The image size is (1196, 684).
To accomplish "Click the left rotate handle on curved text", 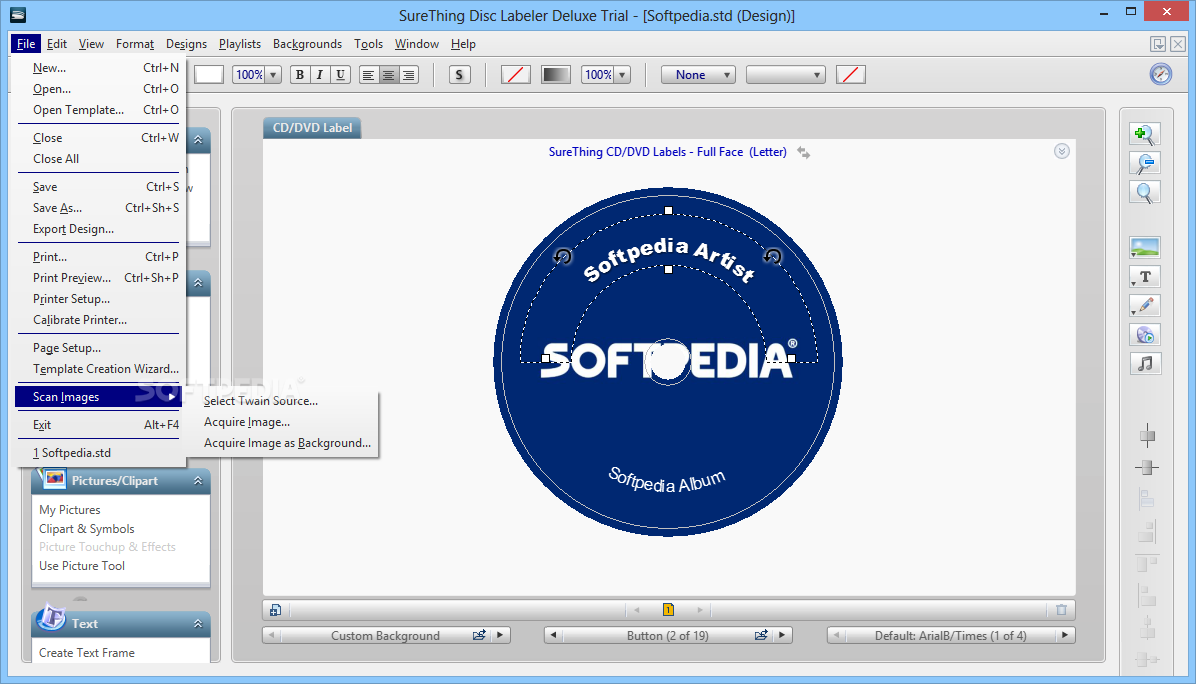I will (x=563, y=256).
